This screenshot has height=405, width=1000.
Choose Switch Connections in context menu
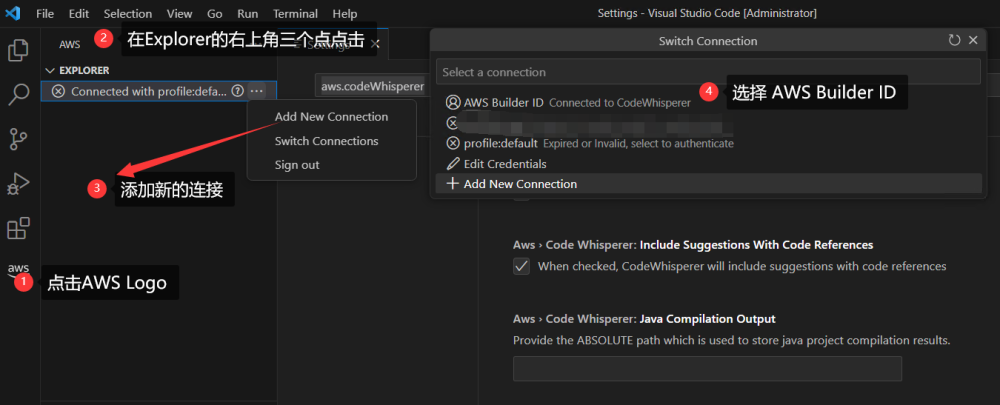pos(332,141)
